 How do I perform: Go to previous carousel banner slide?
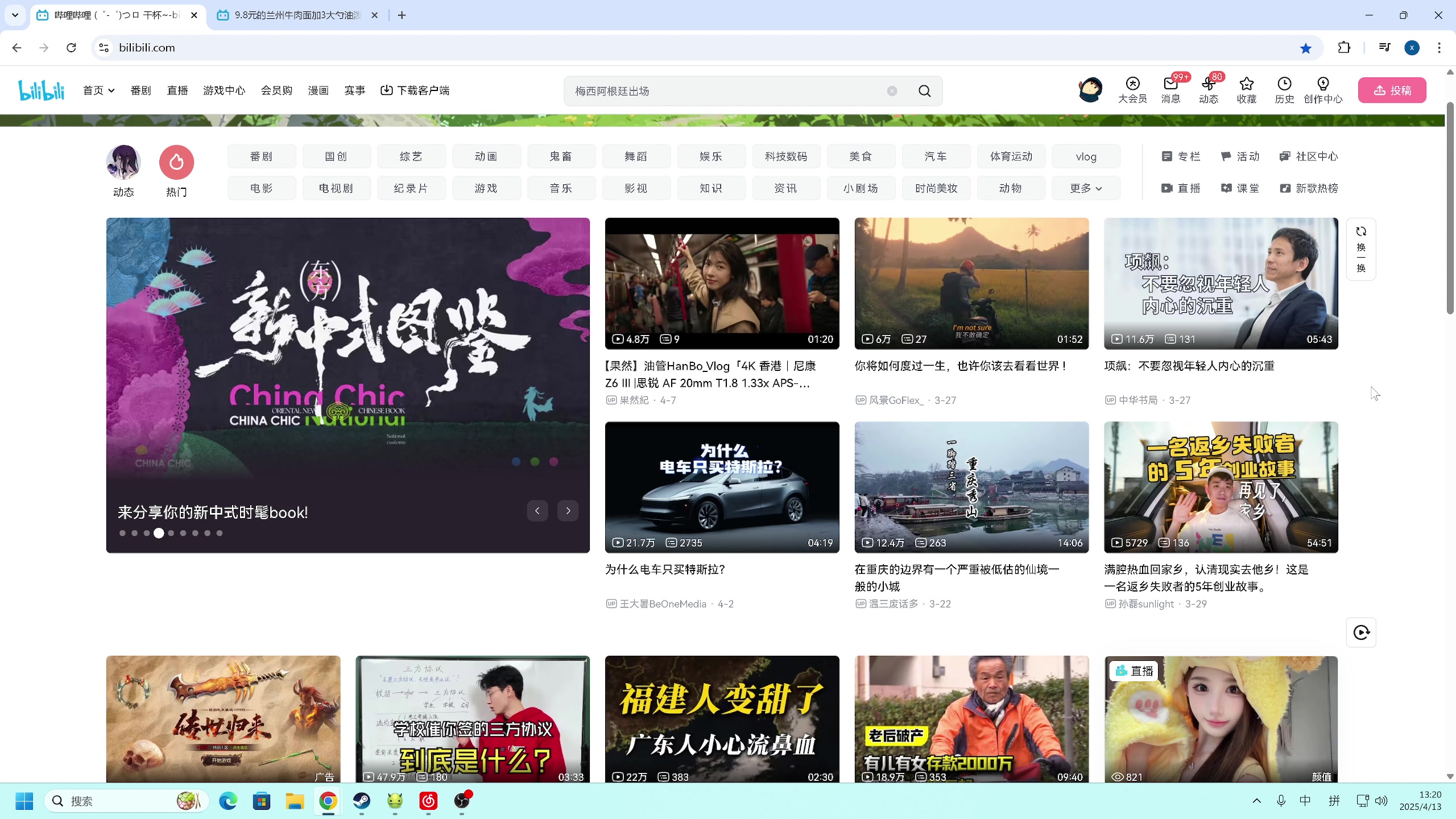pyautogui.click(x=537, y=511)
